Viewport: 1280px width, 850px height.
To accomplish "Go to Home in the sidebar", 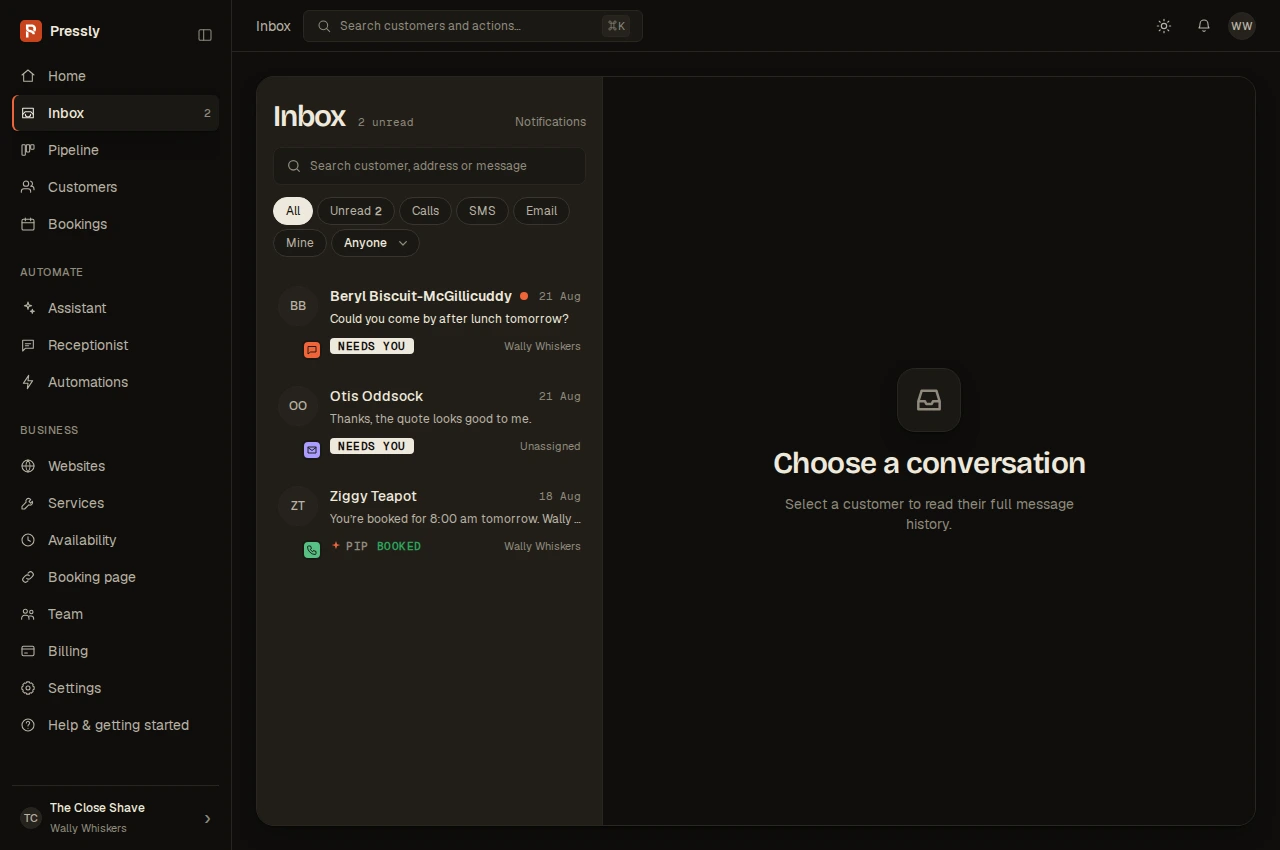I will click(x=116, y=76).
